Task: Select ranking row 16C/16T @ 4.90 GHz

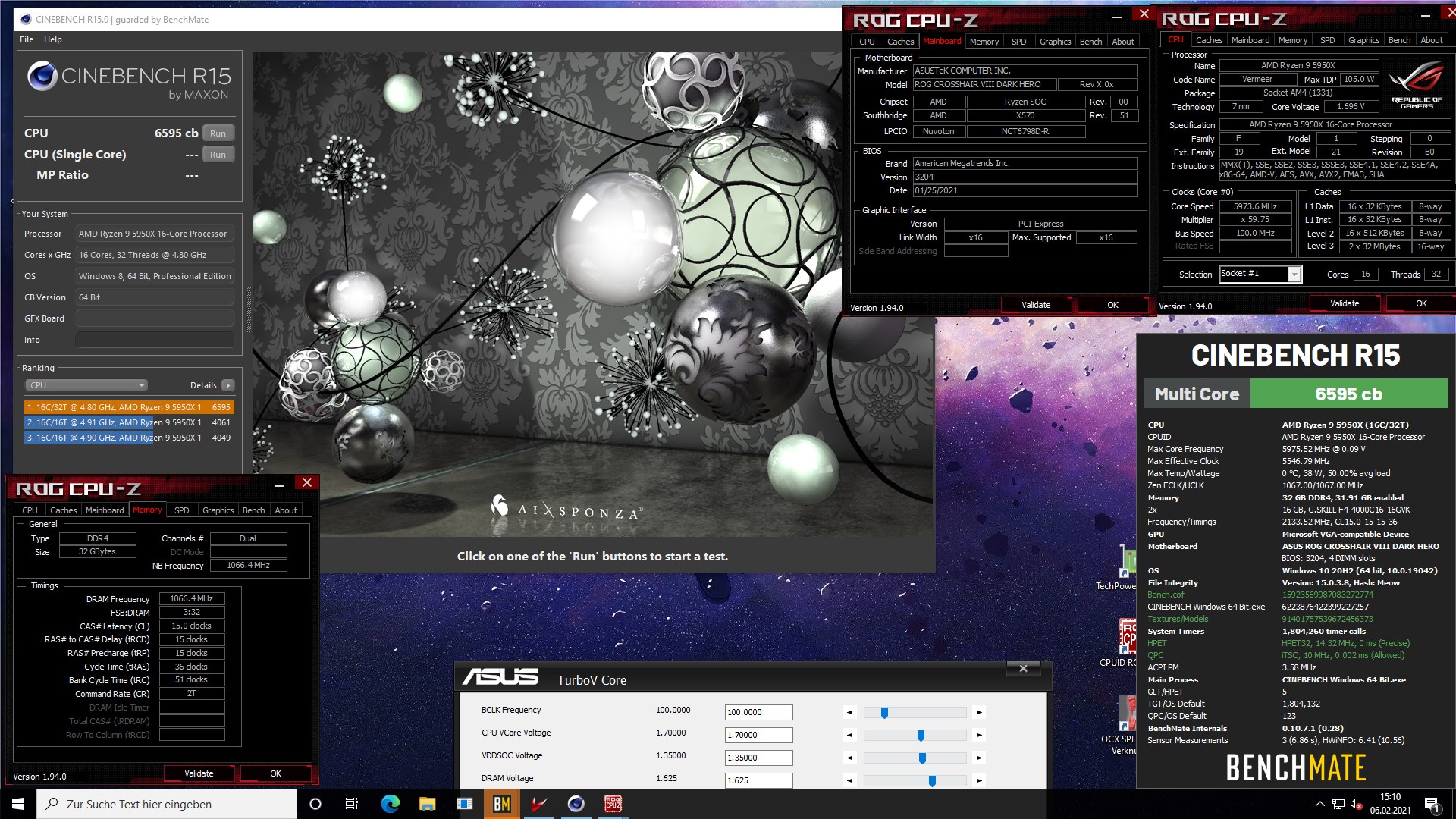Action: pos(129,438)
